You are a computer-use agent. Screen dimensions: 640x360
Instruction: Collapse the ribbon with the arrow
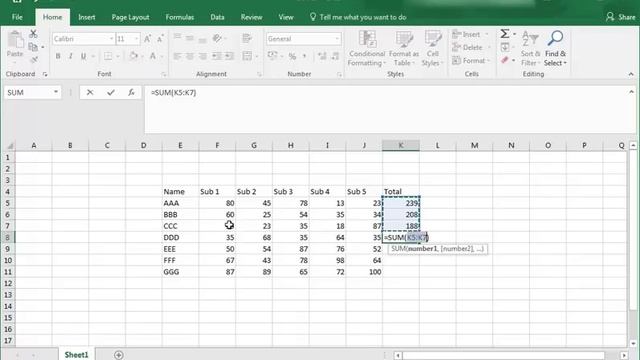[x=631, y=74]
